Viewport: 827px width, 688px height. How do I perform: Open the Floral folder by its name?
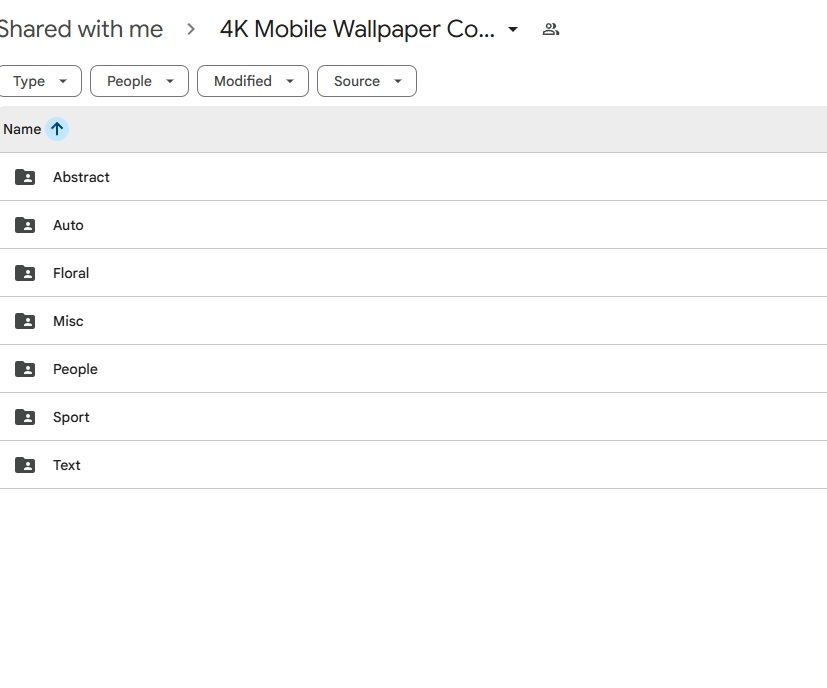(70, 273)
